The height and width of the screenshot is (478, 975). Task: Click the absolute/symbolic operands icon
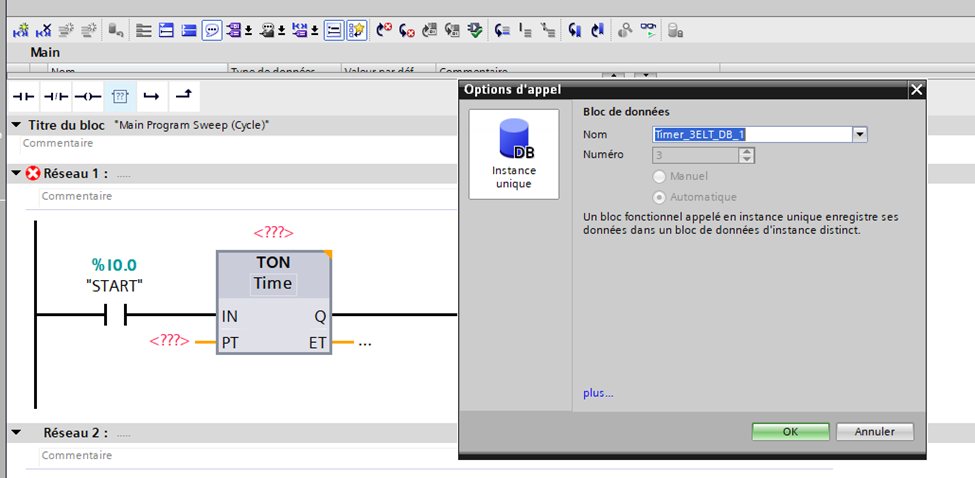click(x=233, y=30)
